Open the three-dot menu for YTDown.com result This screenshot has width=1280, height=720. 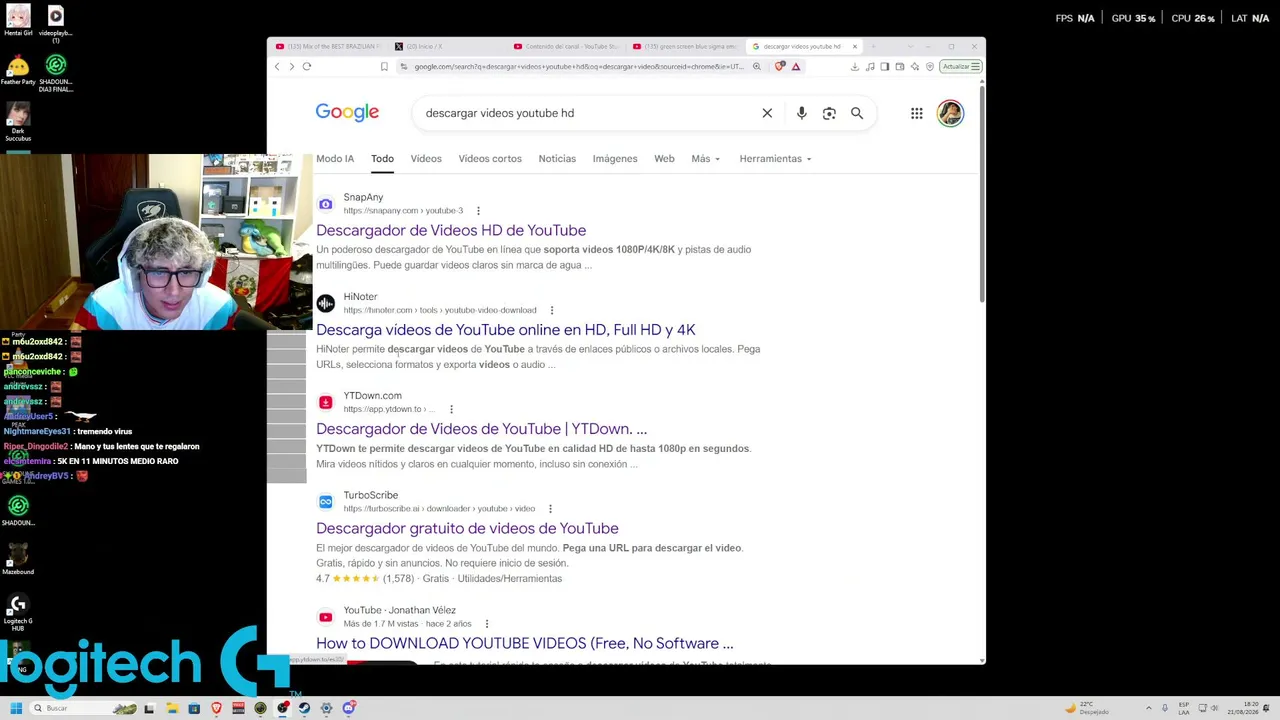(451, 409)
